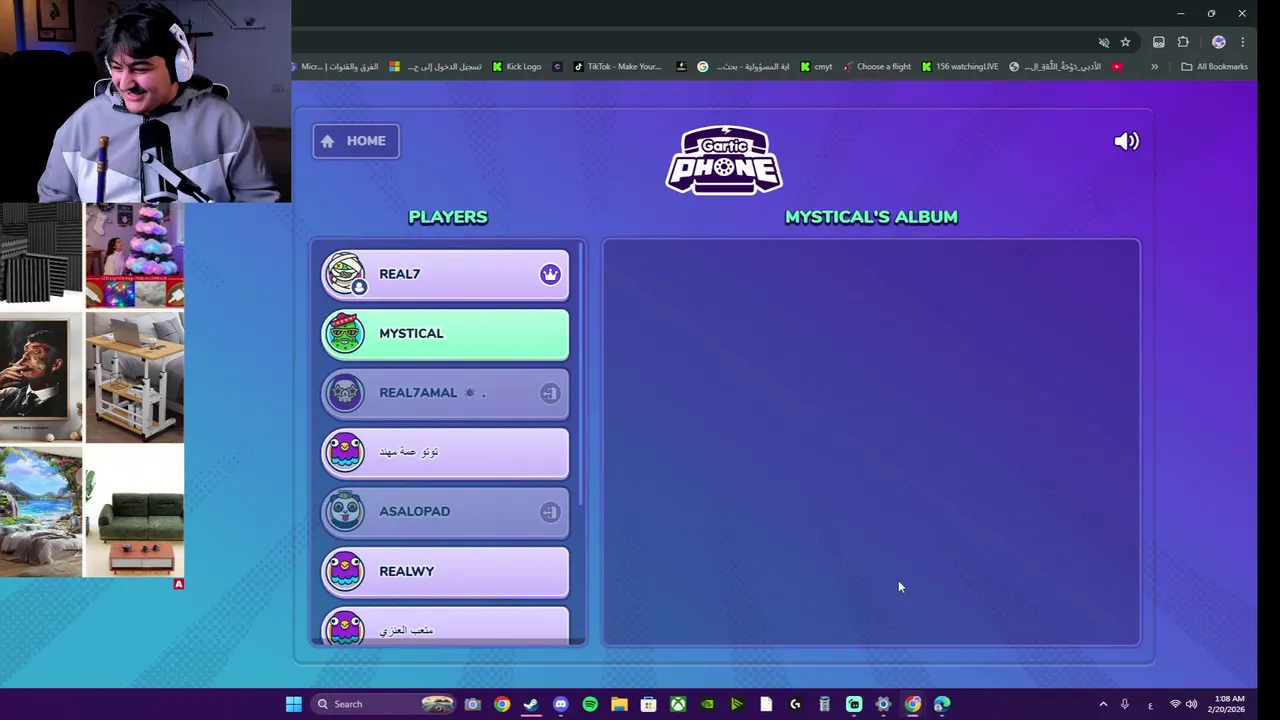1280x720 pixels.
Task: Open Xbox app from the taskbar
Action: point(678,704)
